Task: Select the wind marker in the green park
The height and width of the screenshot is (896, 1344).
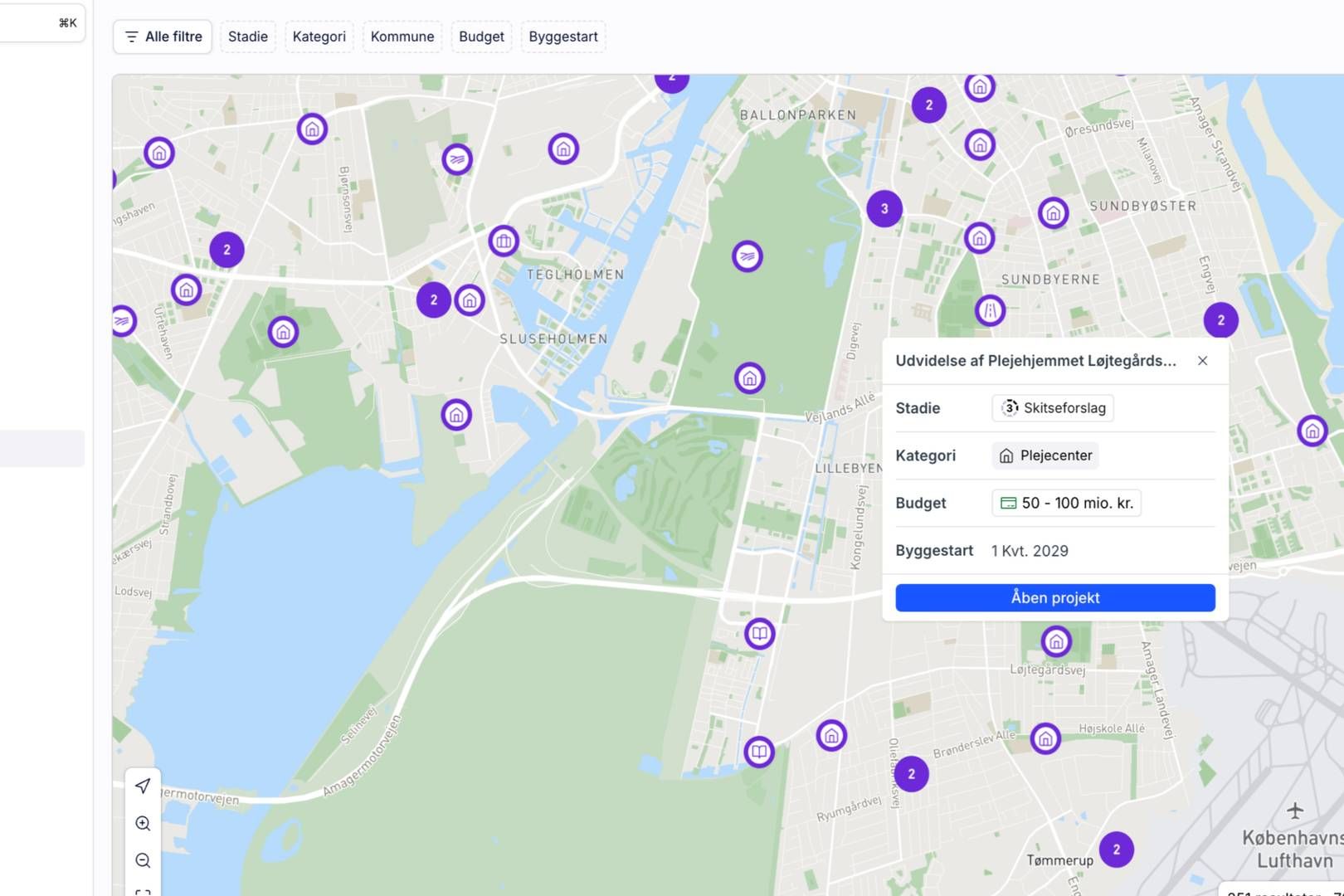Action: [x=747, y=257]
